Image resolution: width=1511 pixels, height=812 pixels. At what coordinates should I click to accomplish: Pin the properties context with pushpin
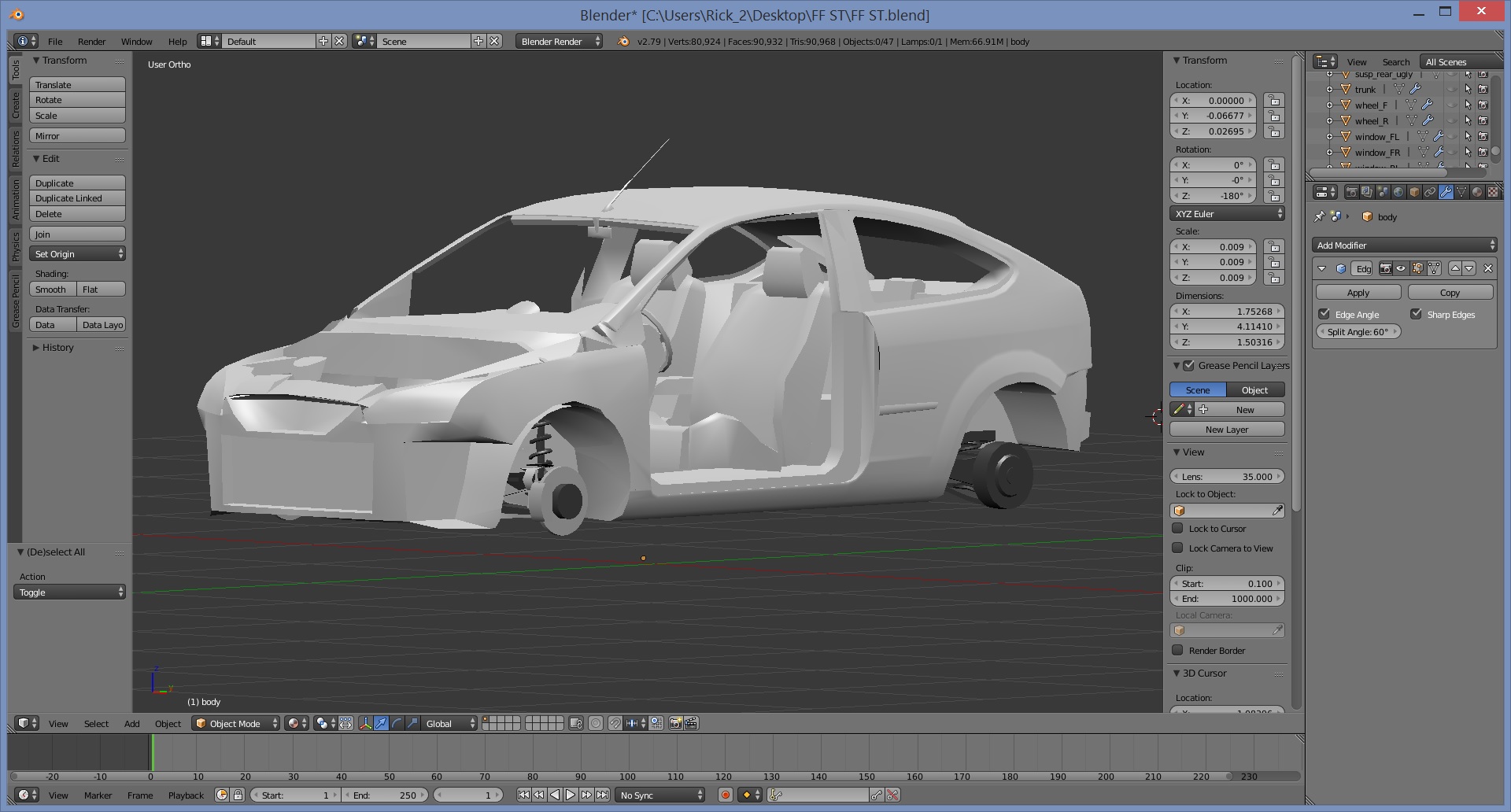(x=1320, y=216)
